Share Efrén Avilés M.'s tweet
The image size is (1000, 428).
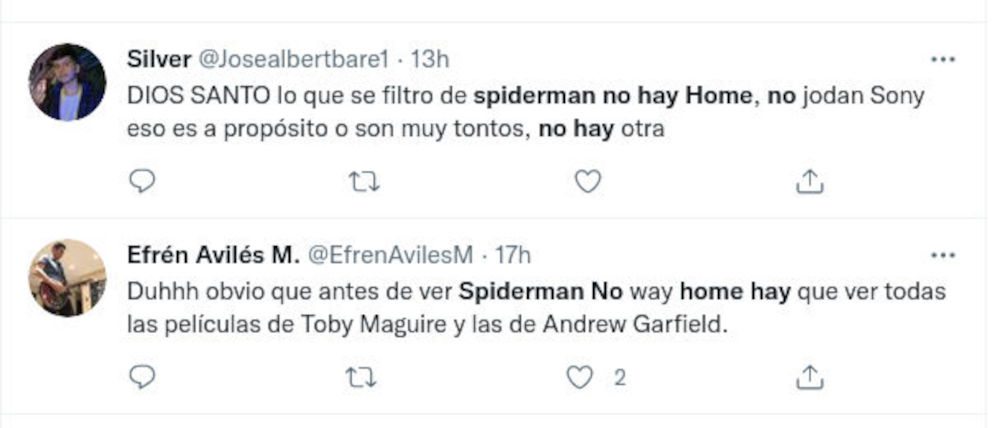[x=809, y=377]
